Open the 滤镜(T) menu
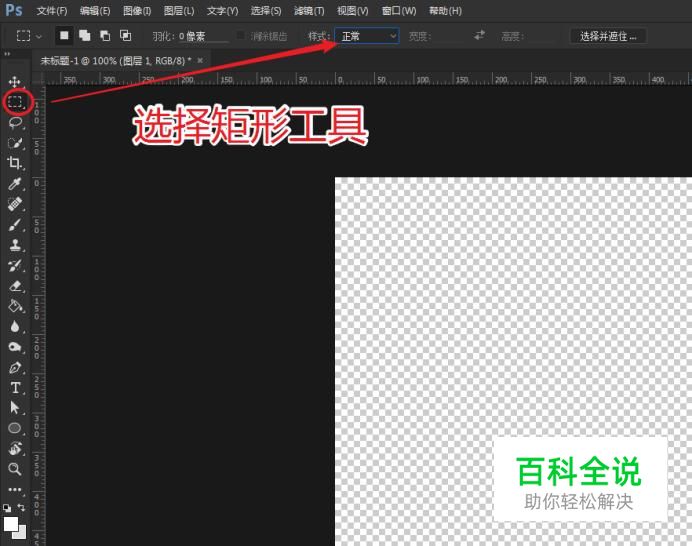The image size is (692, 546). pyautogui.click(x=309, y=11)
